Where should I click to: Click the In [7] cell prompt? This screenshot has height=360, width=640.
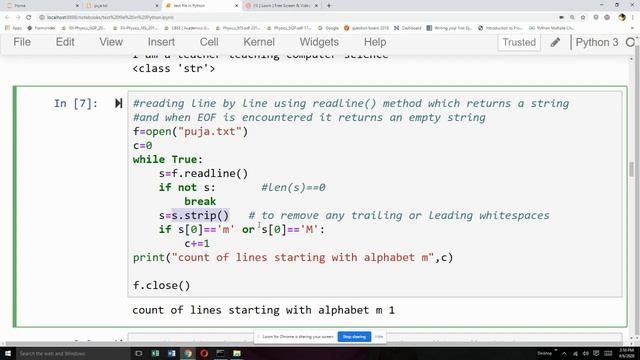(x=76, y=103)
